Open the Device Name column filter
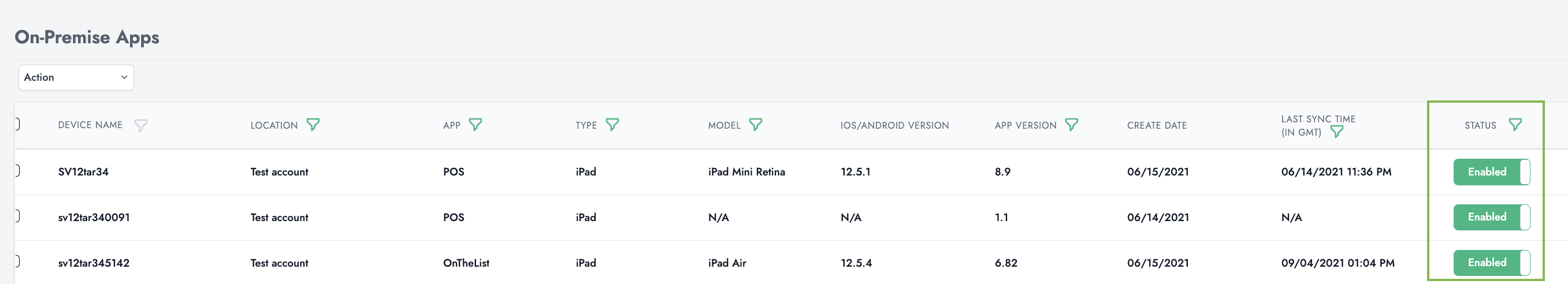 pos(140,125)
